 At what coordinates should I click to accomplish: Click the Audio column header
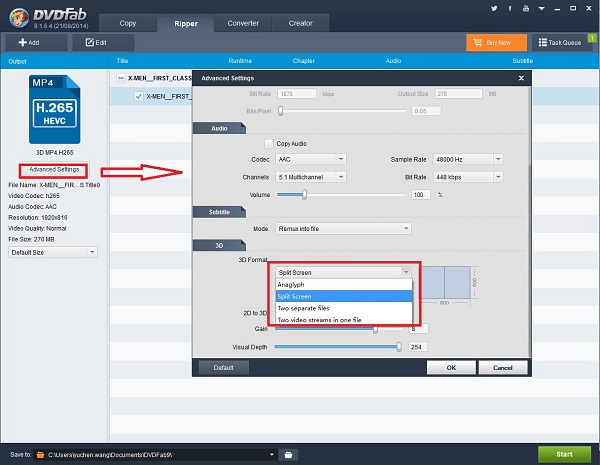393,61
